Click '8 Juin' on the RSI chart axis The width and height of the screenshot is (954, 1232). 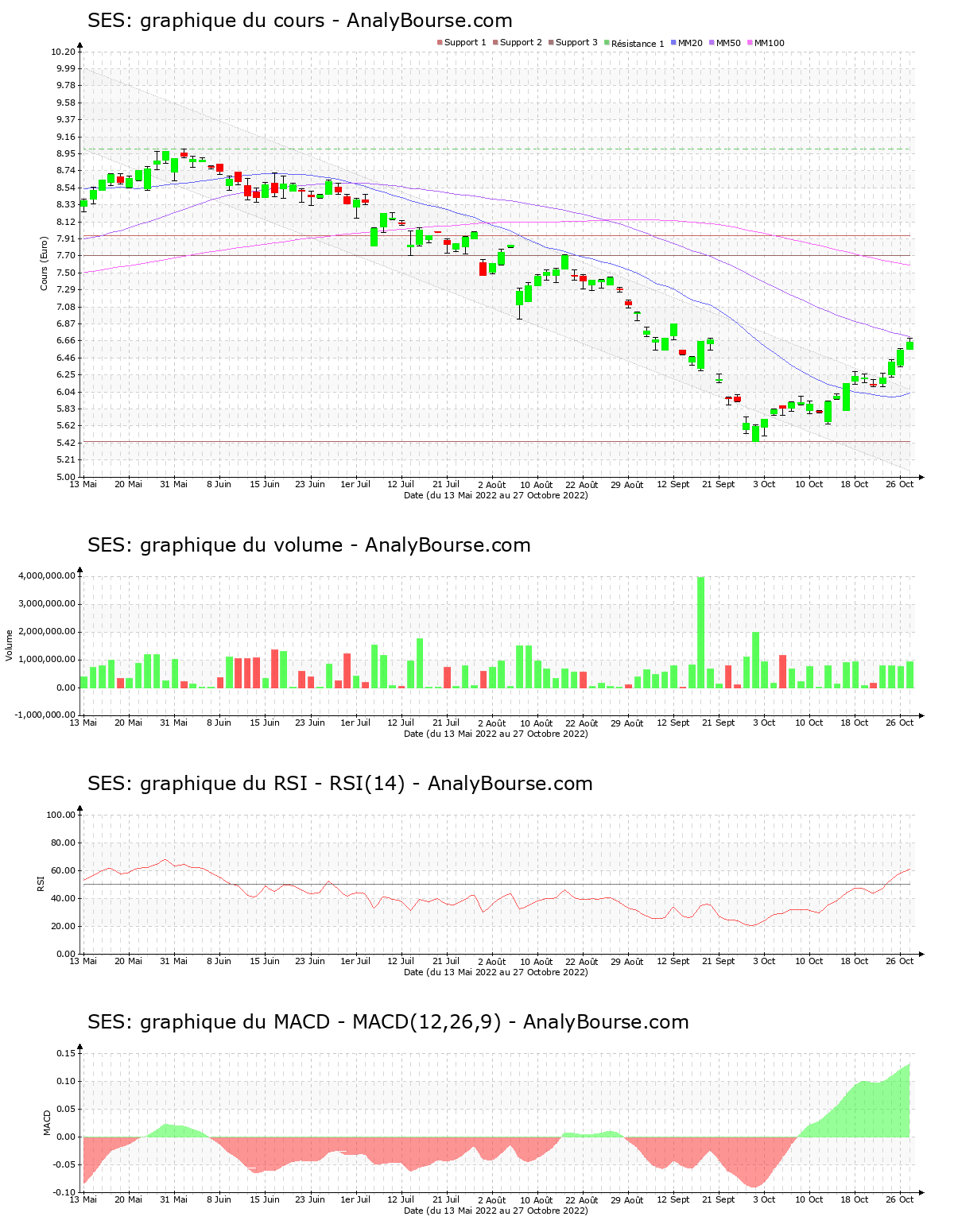coord(219,961)
